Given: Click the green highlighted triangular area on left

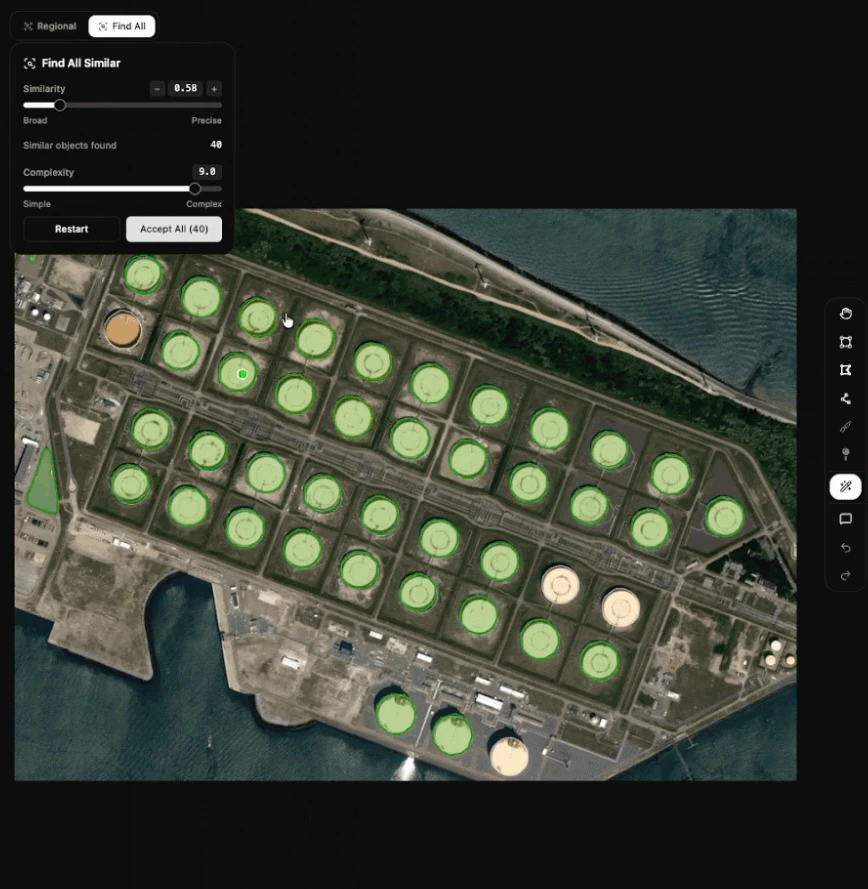Looking at the screenshot, I should point(43,484).
